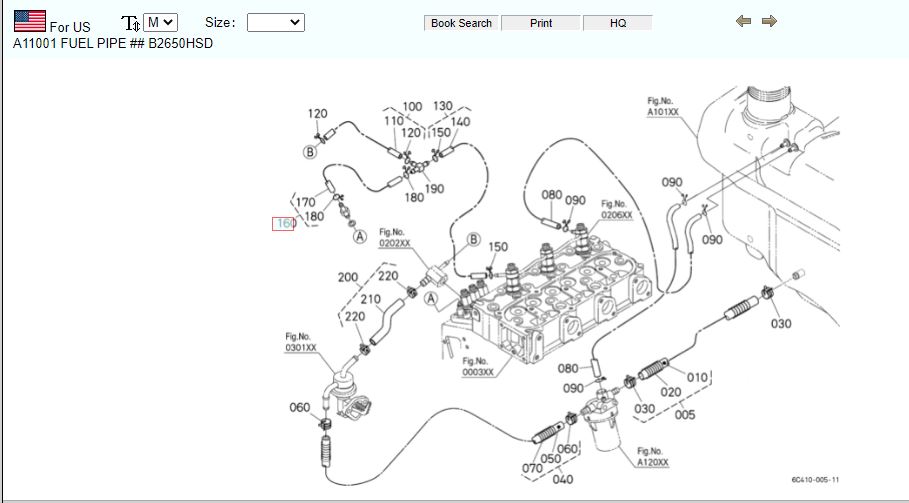Image resolution: width=909 pixels, height=503 pixels.
Task: Select highlighted part number 160
Action: click(284, 224)
